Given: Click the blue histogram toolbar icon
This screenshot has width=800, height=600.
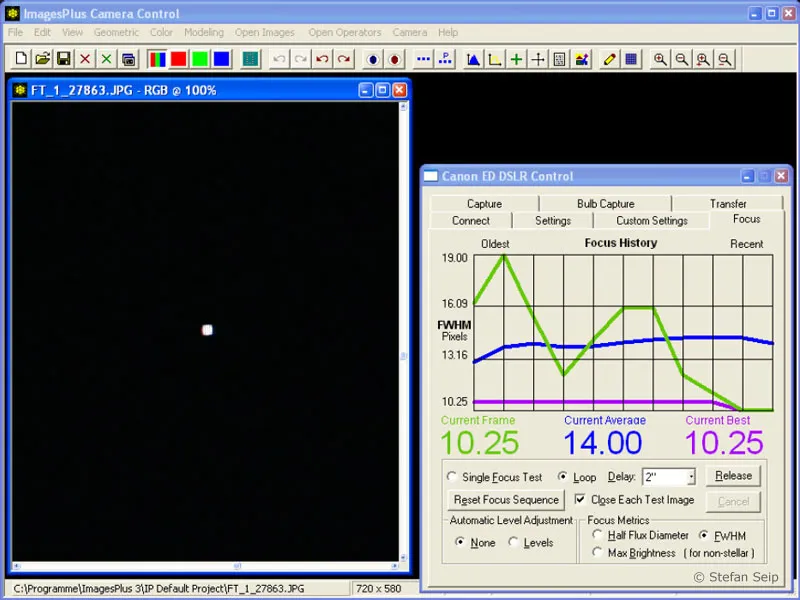Looking at the screenshot, I should 473,59.
